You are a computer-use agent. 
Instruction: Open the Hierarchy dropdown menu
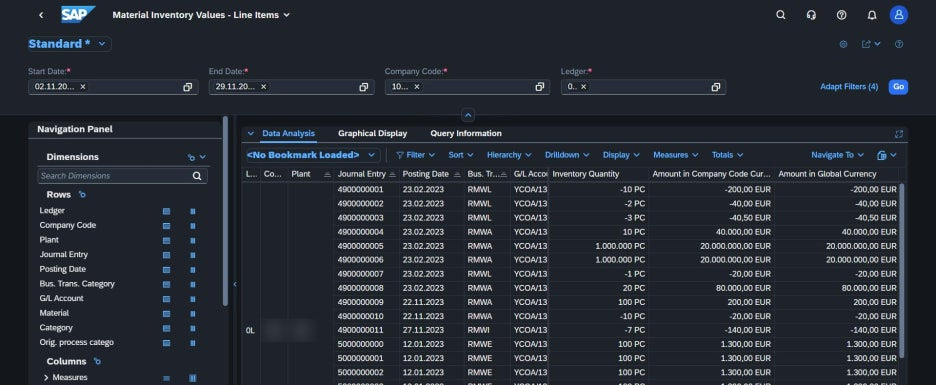[x=509, y=155]
